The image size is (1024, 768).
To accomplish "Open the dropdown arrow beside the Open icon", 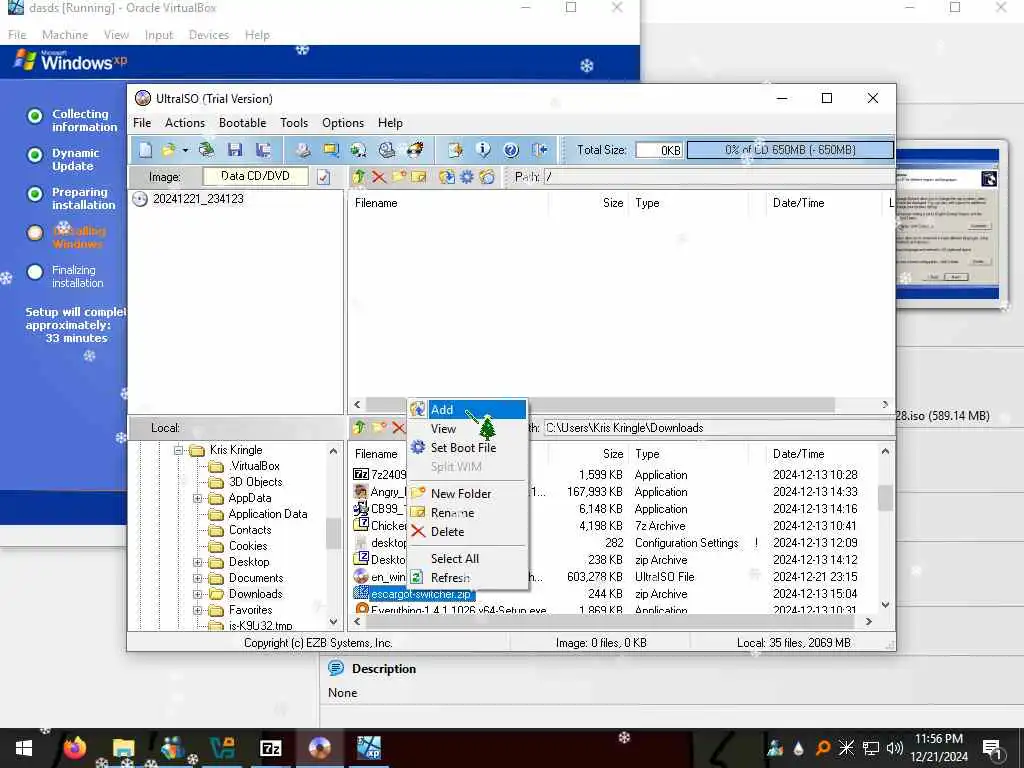I will tap(185, 150).
